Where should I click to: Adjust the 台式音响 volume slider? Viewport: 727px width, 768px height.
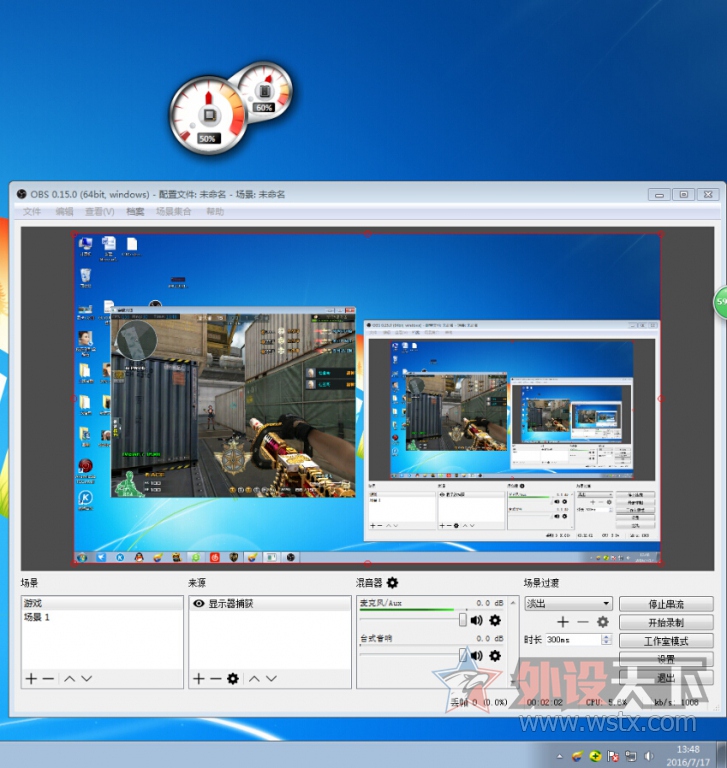[x=462, y=655]
